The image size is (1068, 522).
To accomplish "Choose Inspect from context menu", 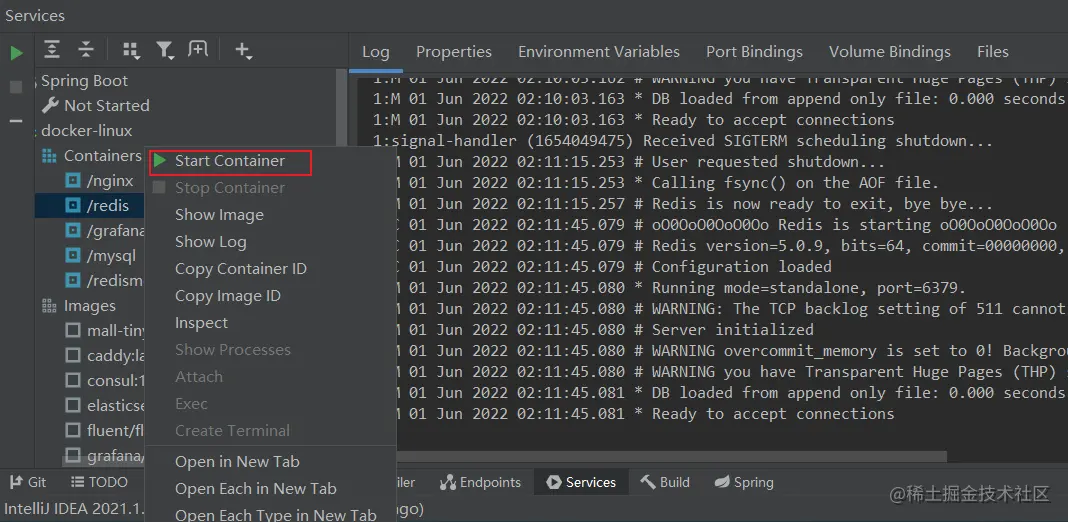I will click(201, 323).
